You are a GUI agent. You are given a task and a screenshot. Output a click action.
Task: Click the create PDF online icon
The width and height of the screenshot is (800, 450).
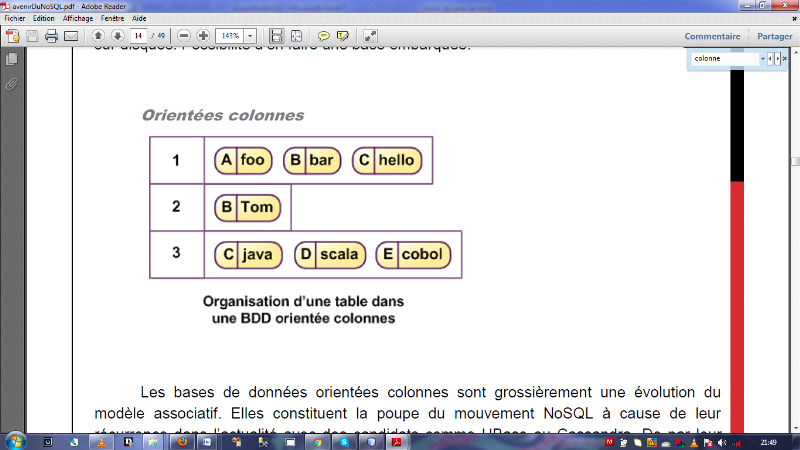13,36
